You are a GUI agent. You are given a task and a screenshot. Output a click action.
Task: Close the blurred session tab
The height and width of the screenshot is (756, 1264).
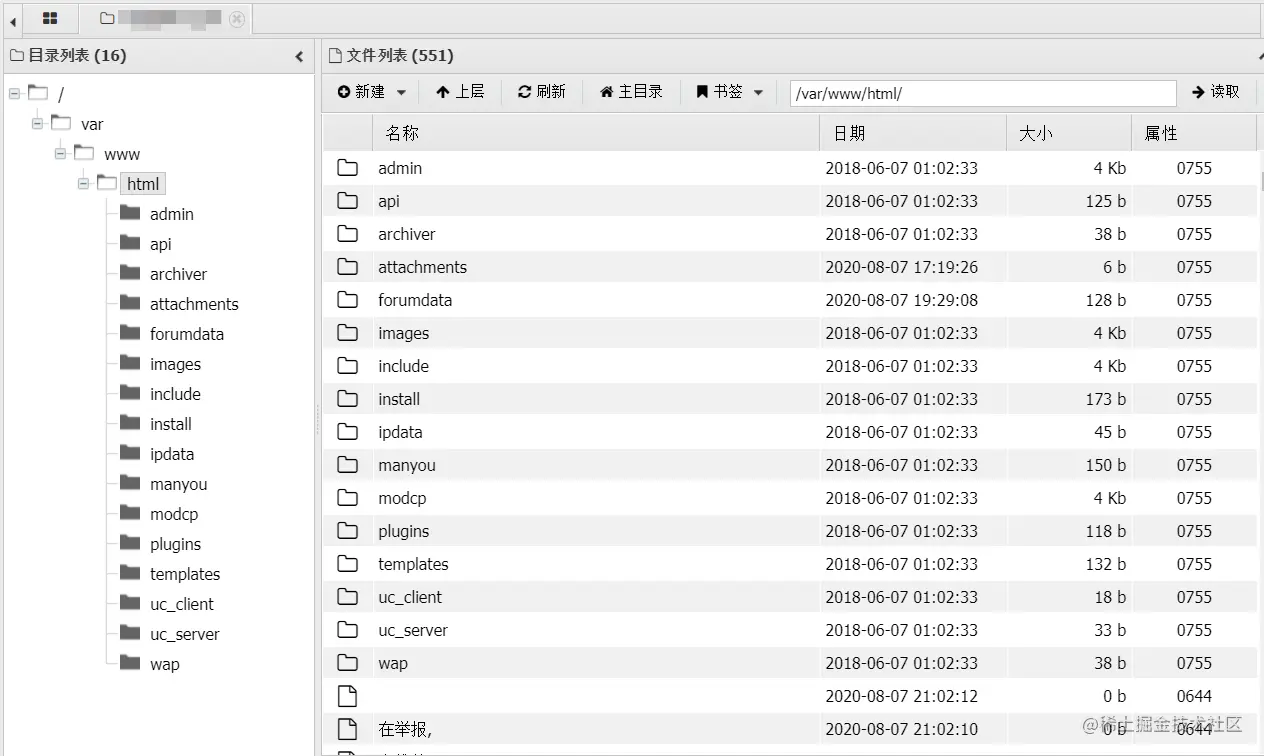coord(236,18)
